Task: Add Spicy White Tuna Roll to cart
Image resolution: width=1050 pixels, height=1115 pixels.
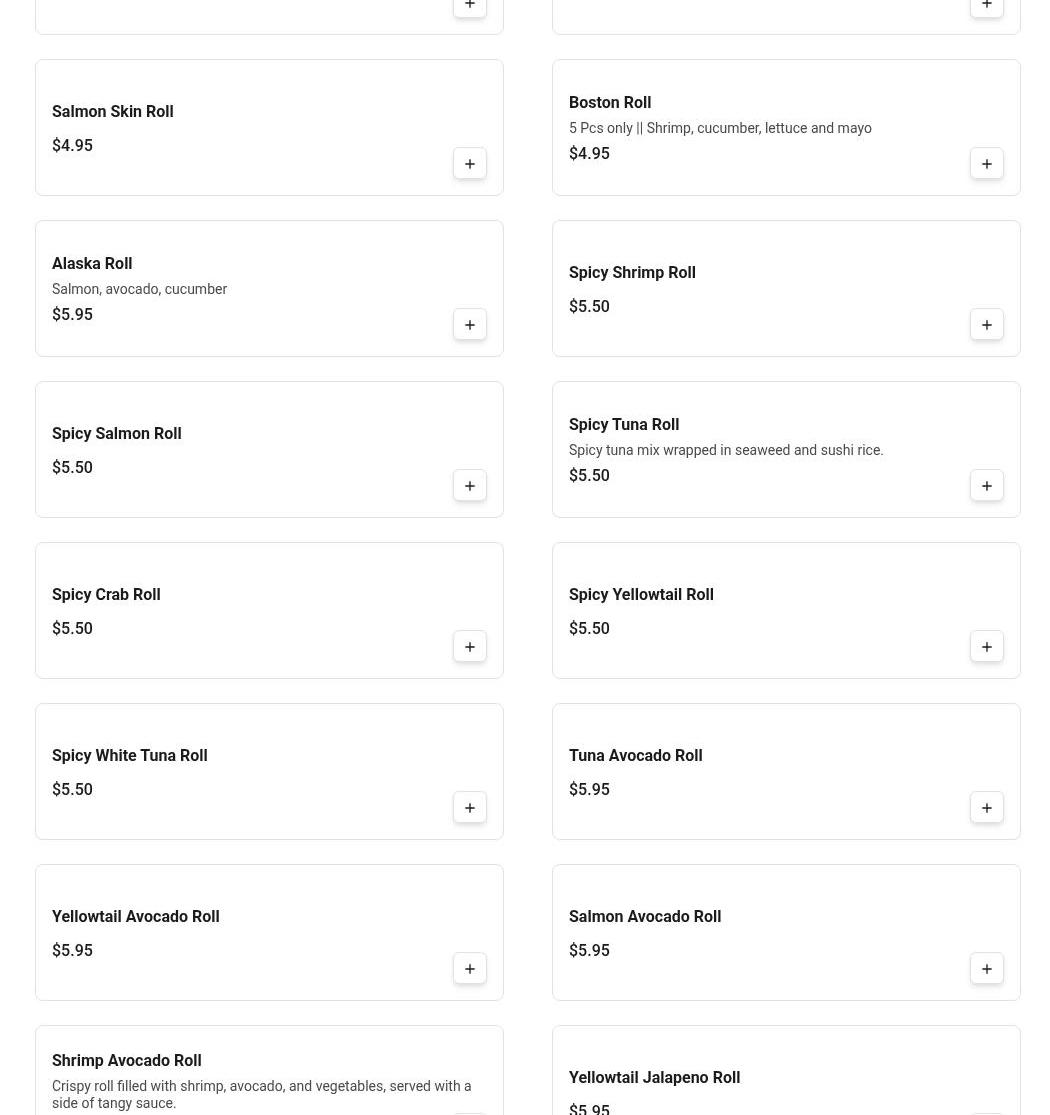Action: (x=470, y=808)
